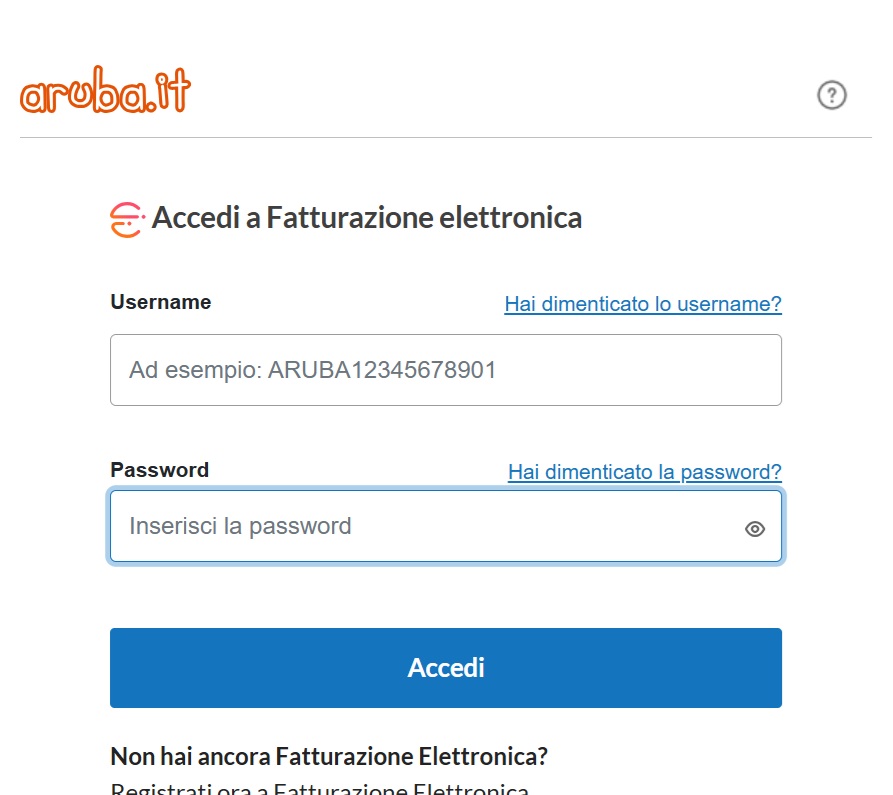Viewport: 893px width, 795px height.
Task: Click the Username field label
Action: click(160, 302)
